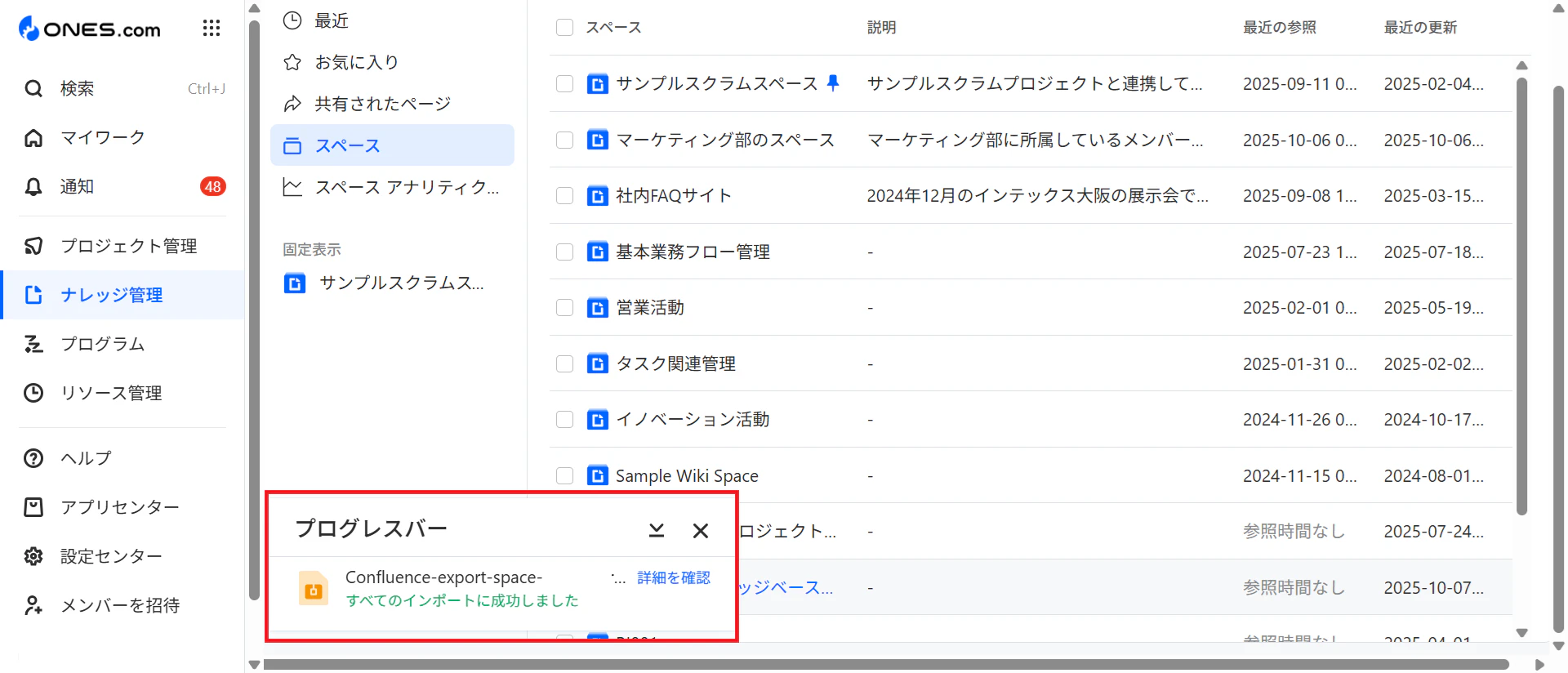Viewport: 1568px width, 673px height.
Task: Click the 営業活動 space icon
Action: pos(598,308)
